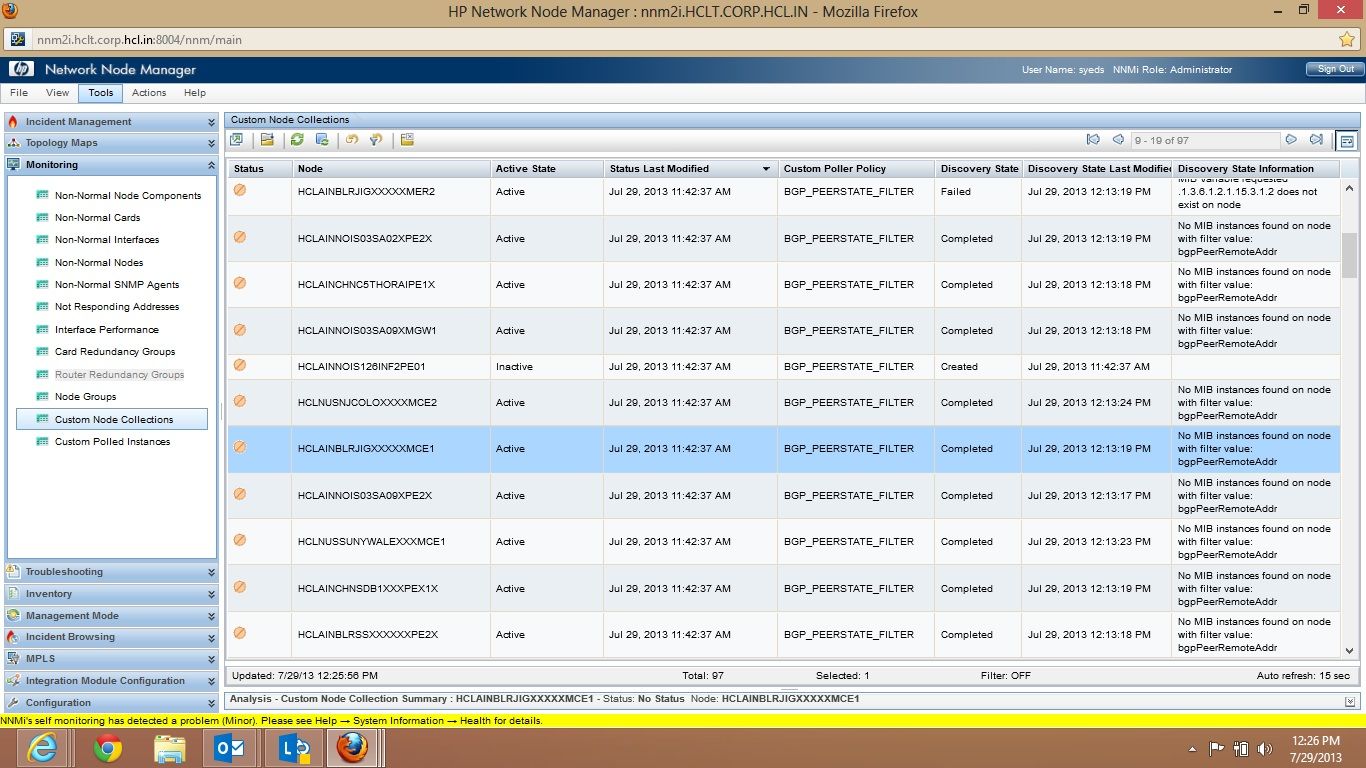The image size is (1366, 768).
Task: Open Non-Normal SNMP Agents view
Action: tap(116, 285)
